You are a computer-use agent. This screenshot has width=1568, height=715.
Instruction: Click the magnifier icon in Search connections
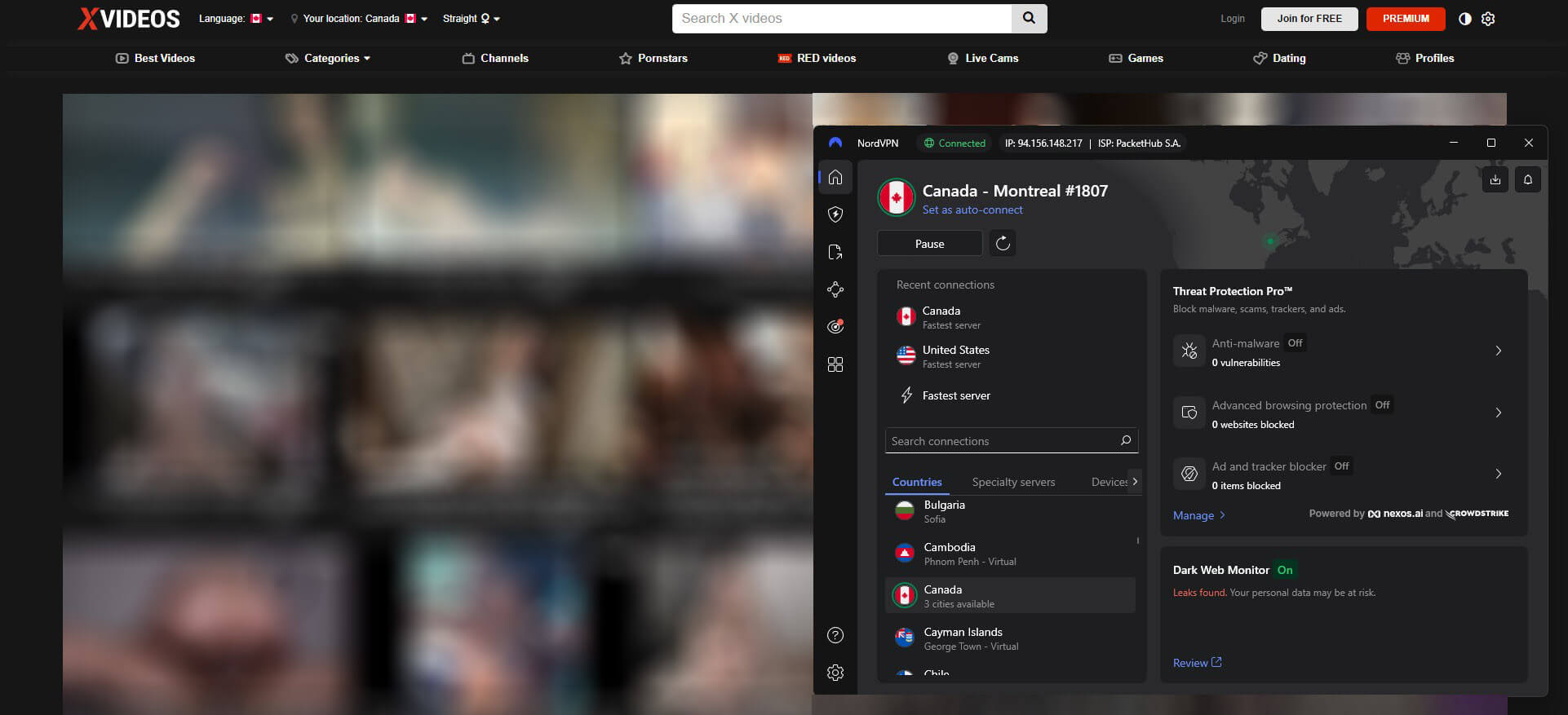click(1126, 440)
